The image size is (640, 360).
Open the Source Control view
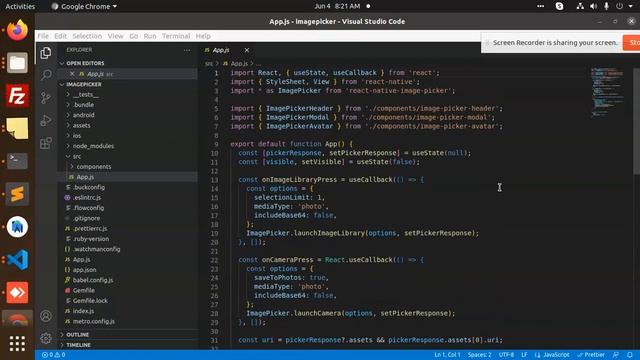point(46,98)
